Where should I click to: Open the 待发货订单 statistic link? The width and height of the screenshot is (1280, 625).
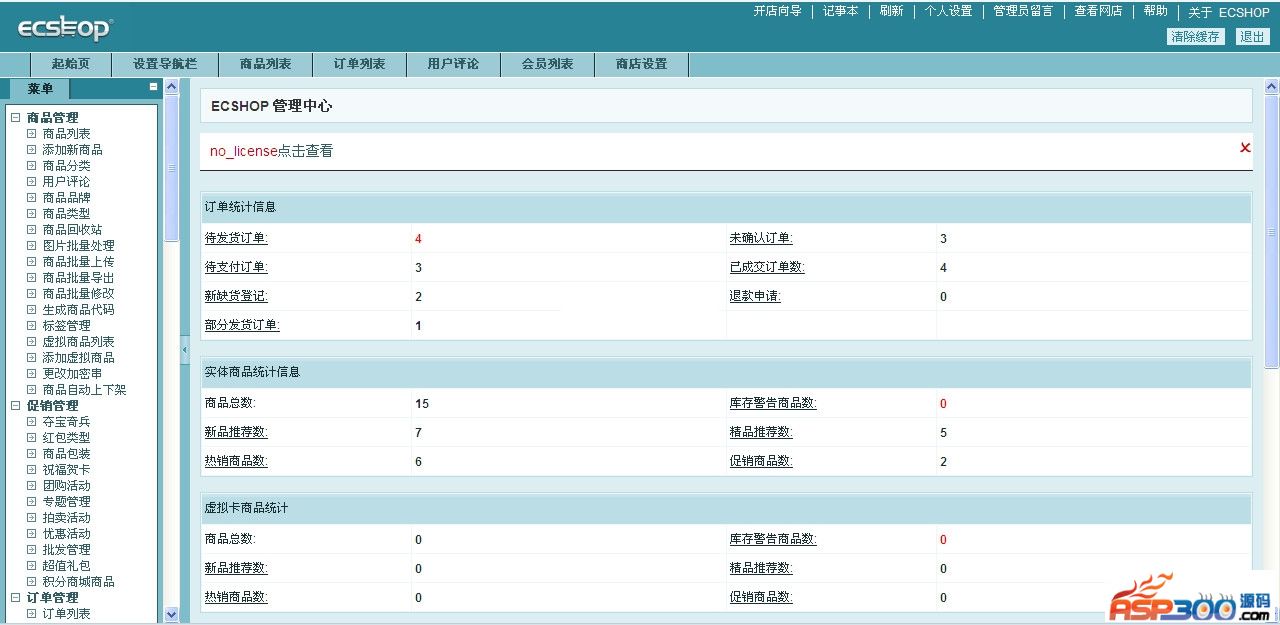coord(236,238)
